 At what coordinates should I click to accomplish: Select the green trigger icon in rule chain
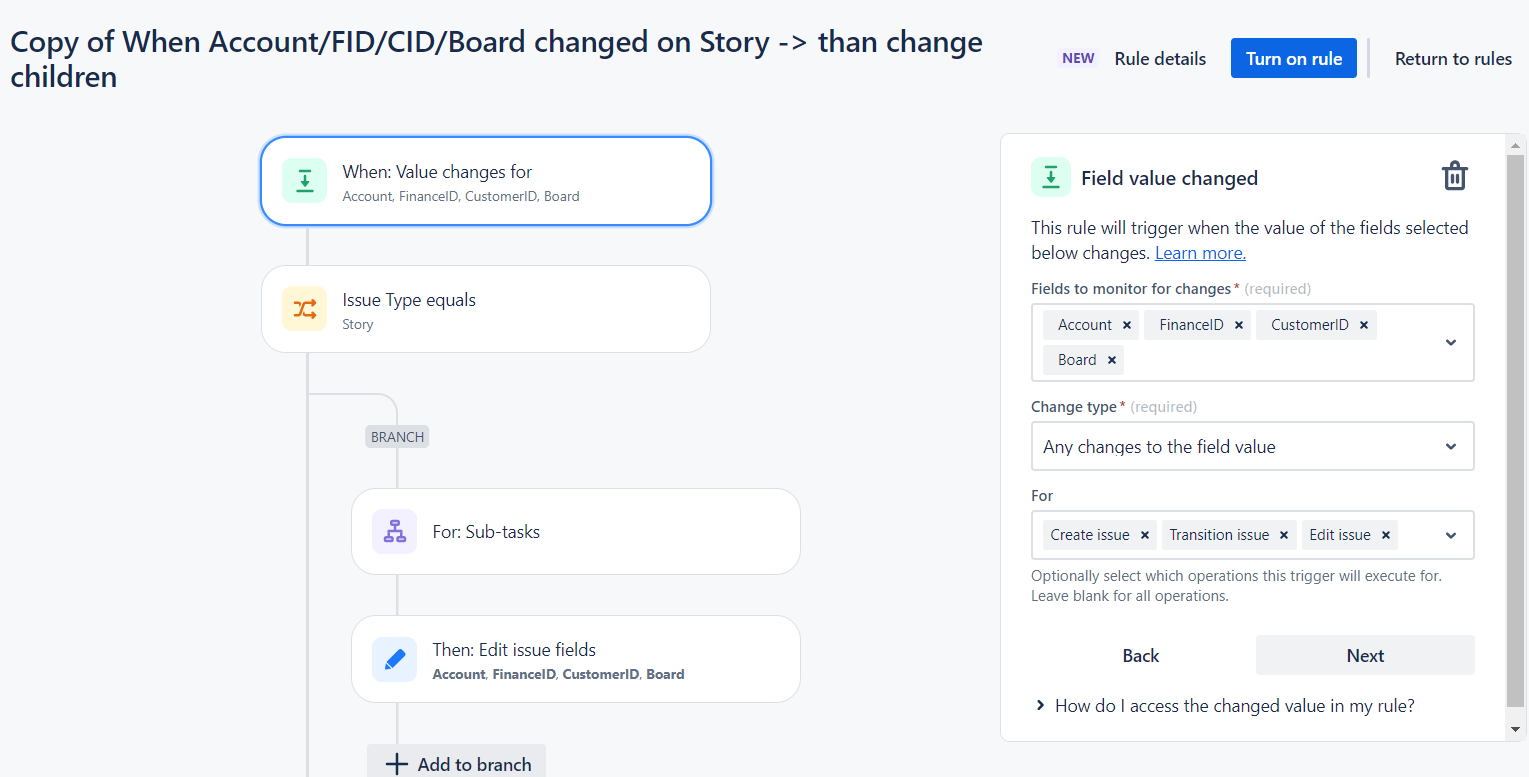(x=304, y=181)
